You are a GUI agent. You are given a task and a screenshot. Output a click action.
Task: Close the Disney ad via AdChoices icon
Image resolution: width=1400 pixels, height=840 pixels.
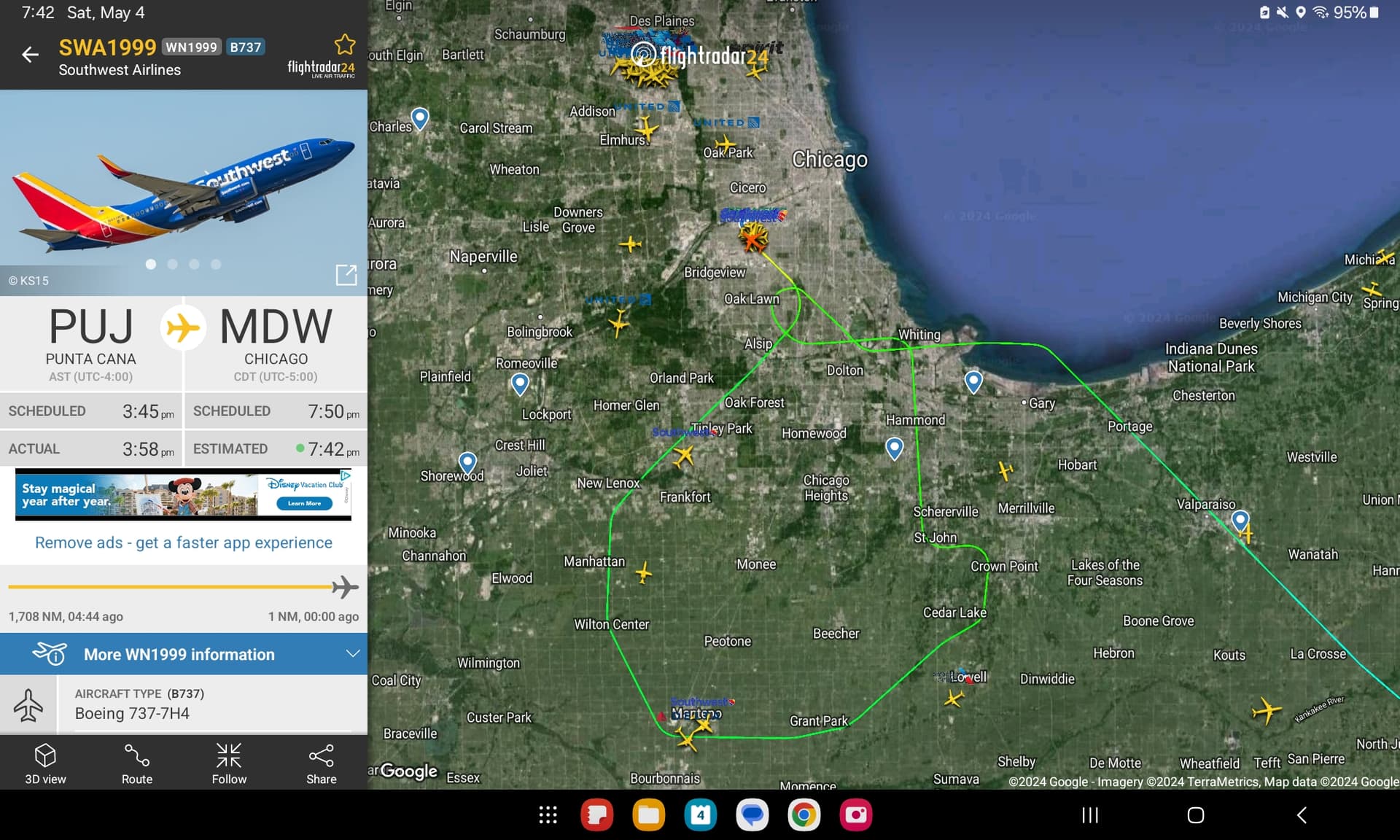coord(346,475)
